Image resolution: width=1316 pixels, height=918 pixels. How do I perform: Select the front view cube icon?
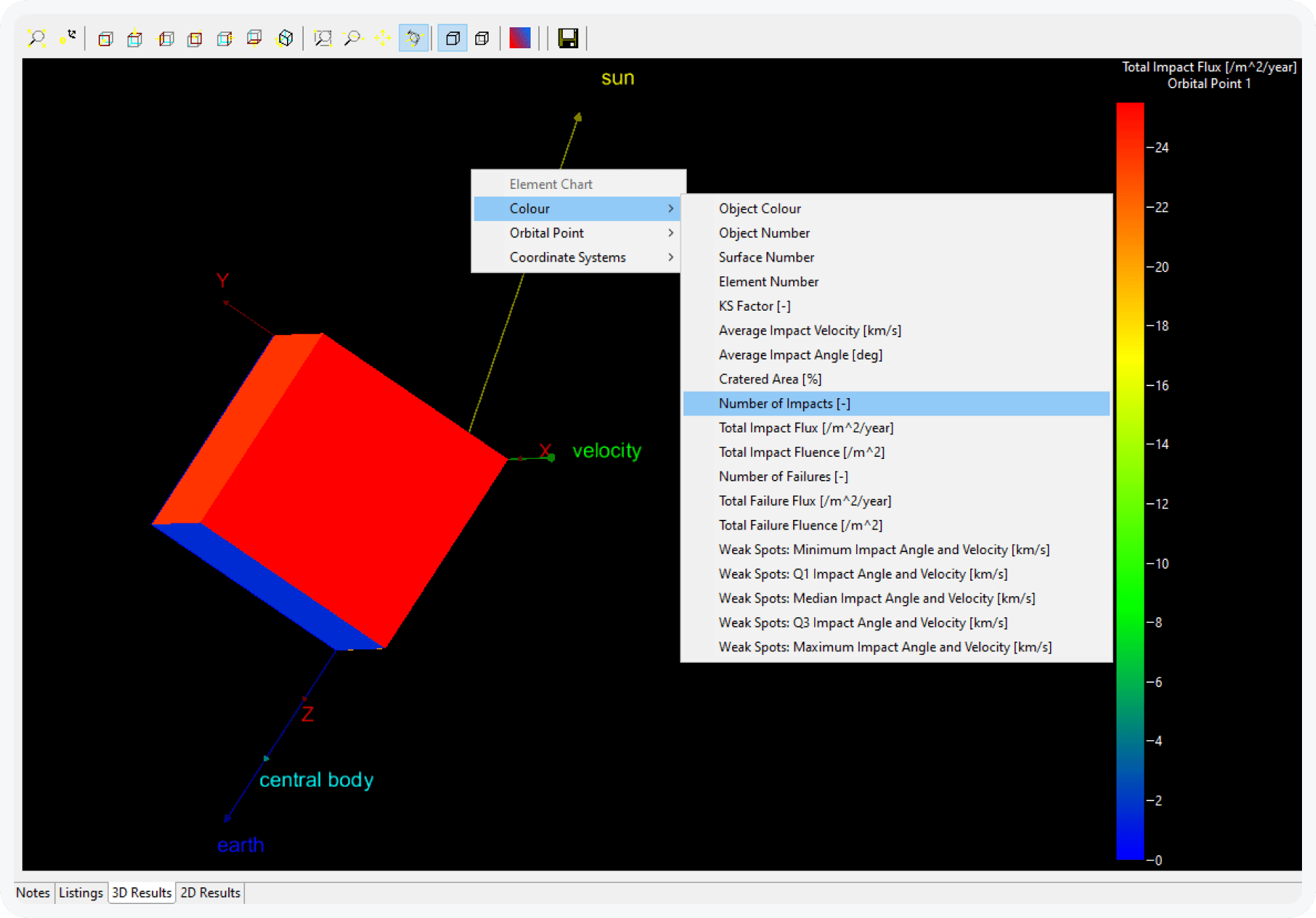click(x=106, y=38)
